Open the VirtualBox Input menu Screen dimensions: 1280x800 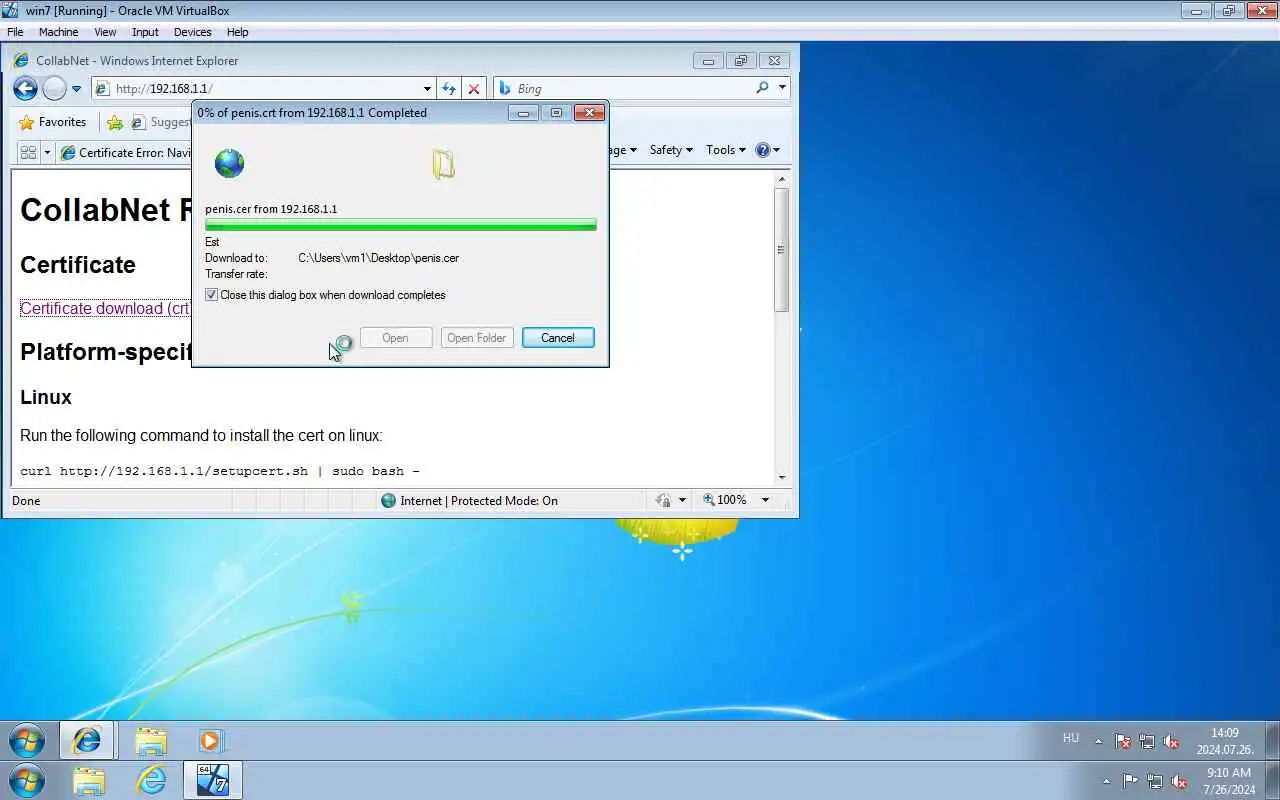point(145,32)
